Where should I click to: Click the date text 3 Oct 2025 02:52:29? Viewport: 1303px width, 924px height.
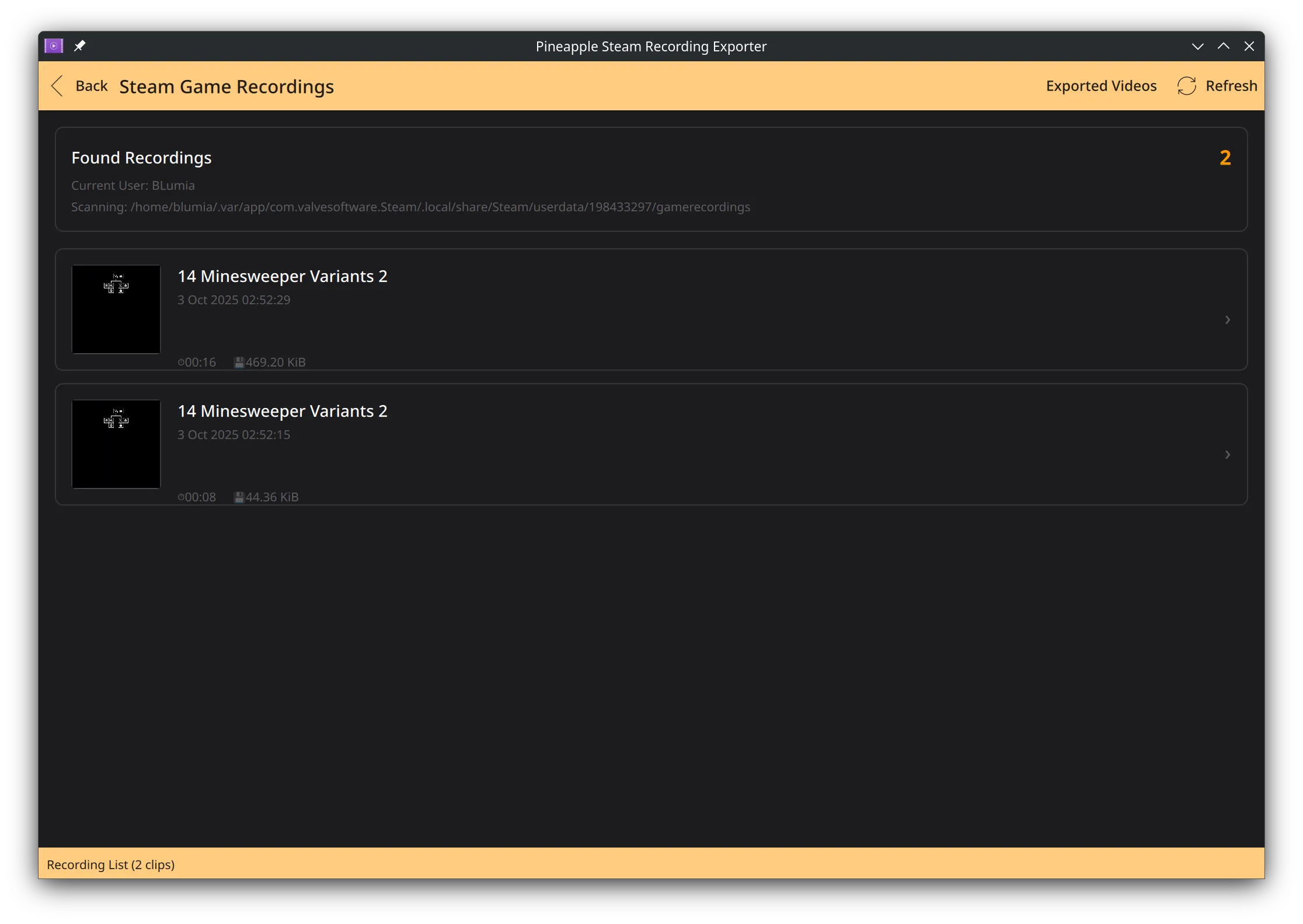pyautogui.click(x=234, y=300)
